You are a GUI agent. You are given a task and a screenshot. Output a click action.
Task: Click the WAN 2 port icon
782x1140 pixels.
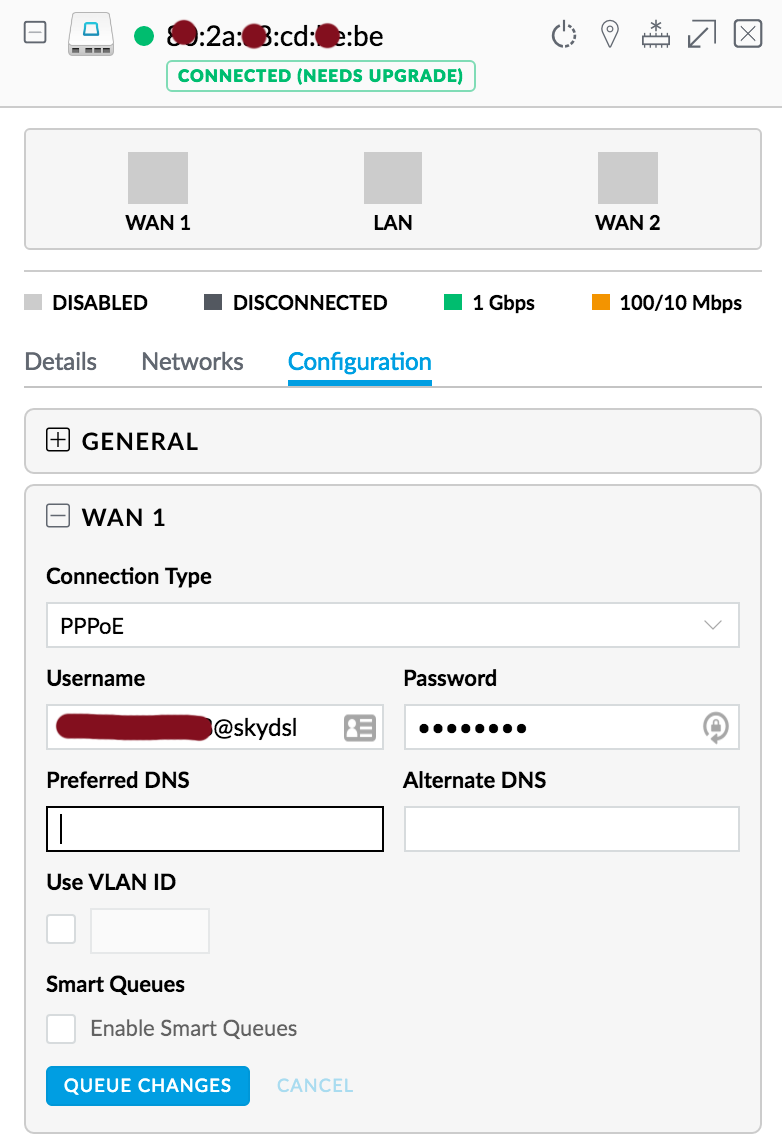point(627,178)
